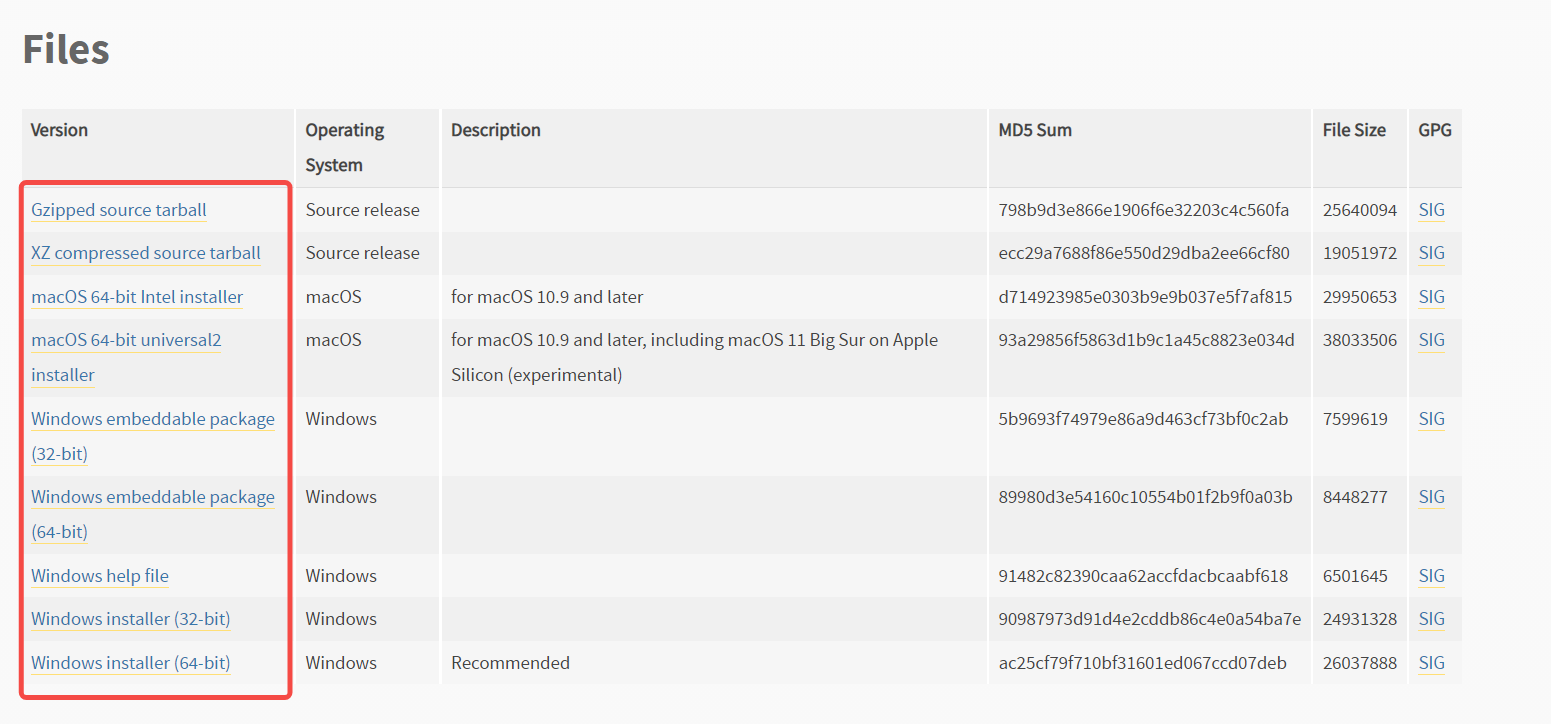Open SIG for Windows help file
1551x724 pixels.
pyautogui.click(x=1431, y=576)
